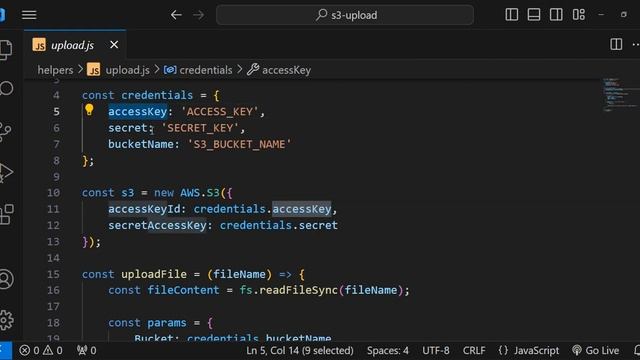Image resolution: width=640 pixels, height=360 pixels.
Task: Change indentation via Spaces: 4
Action: pyautogui.click(x=387, y=351)
